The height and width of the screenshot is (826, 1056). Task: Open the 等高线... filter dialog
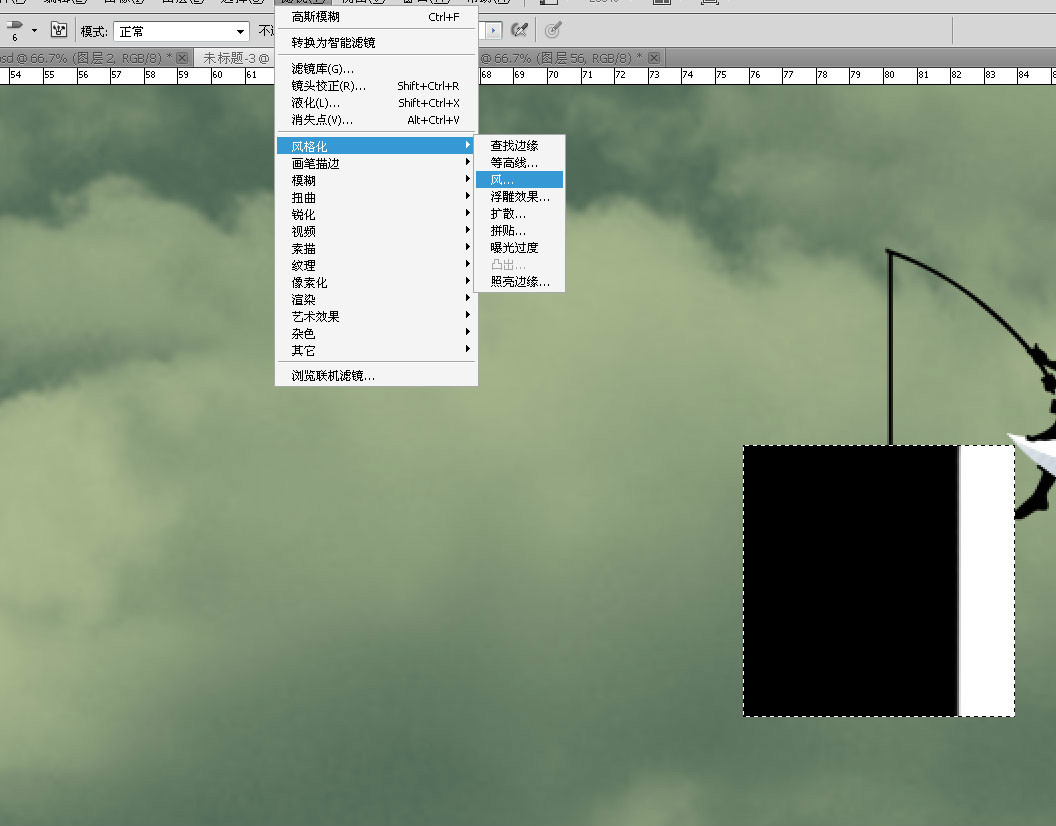pyautogui.click(x=519, y=162)
